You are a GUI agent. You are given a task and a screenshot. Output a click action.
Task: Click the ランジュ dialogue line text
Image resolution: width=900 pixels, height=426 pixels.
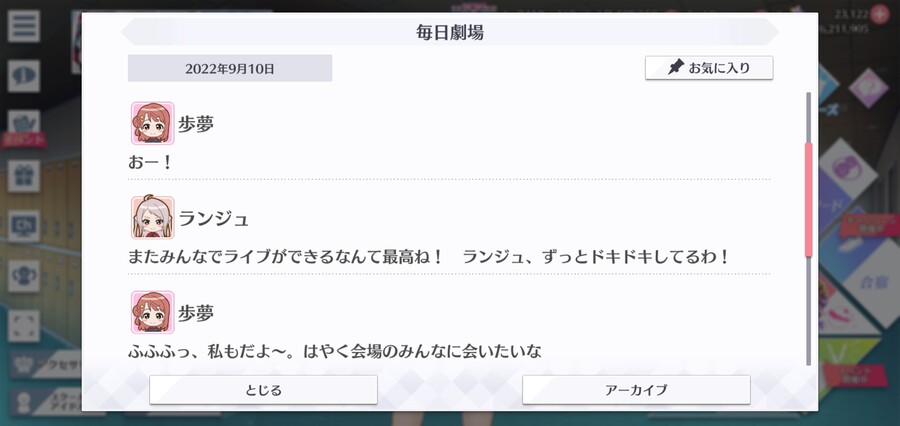(x=428, y=256)
